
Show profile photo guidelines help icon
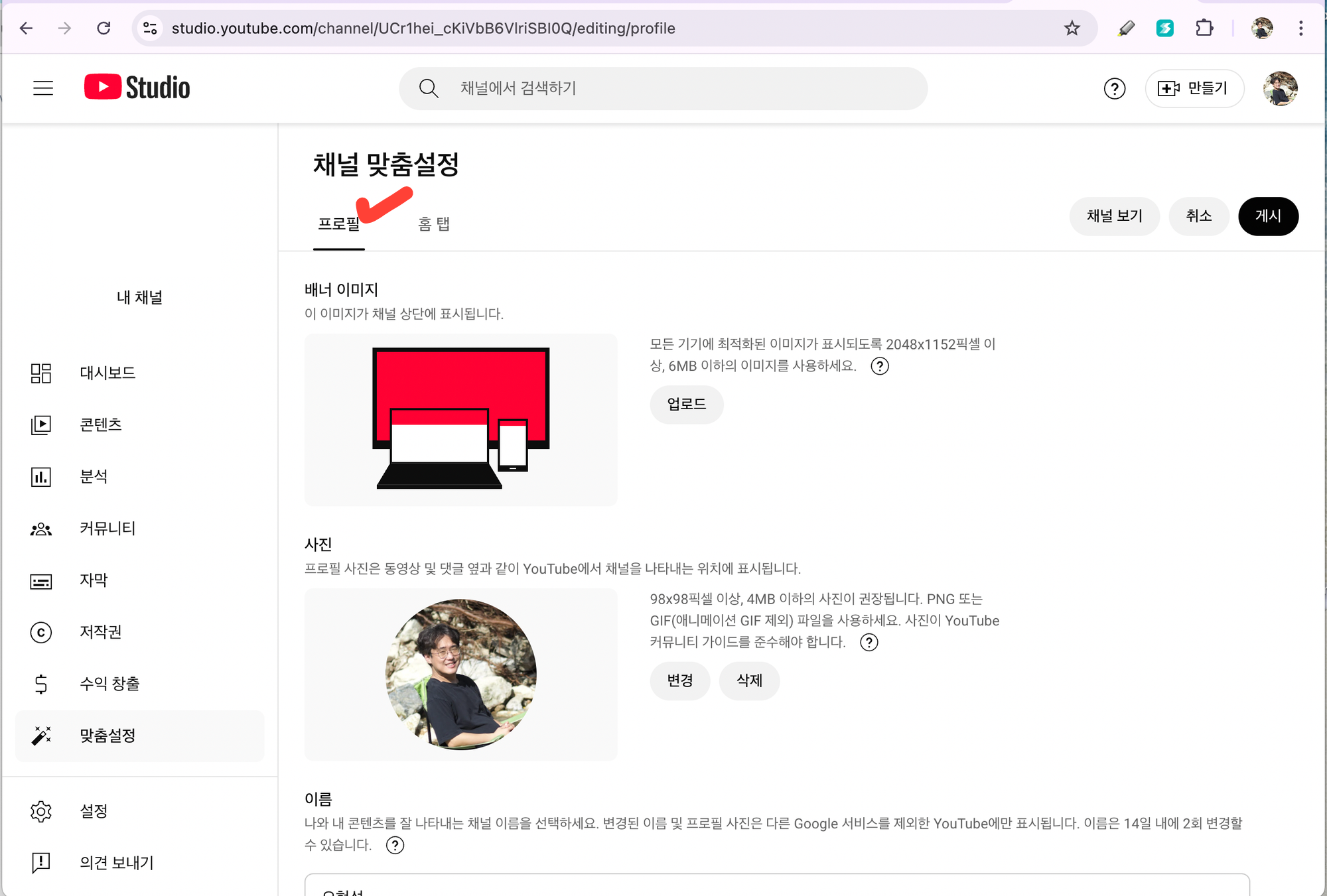(869, 642)
